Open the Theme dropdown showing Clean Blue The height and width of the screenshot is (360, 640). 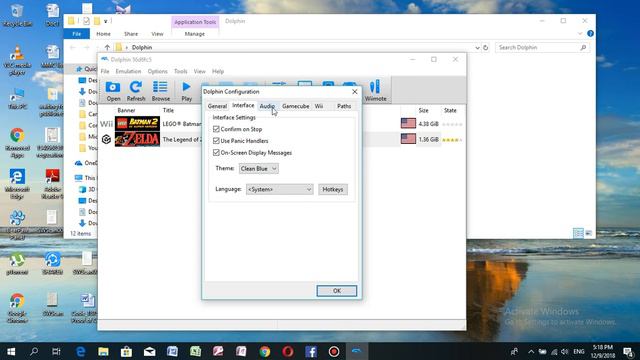tap(259, 169)
